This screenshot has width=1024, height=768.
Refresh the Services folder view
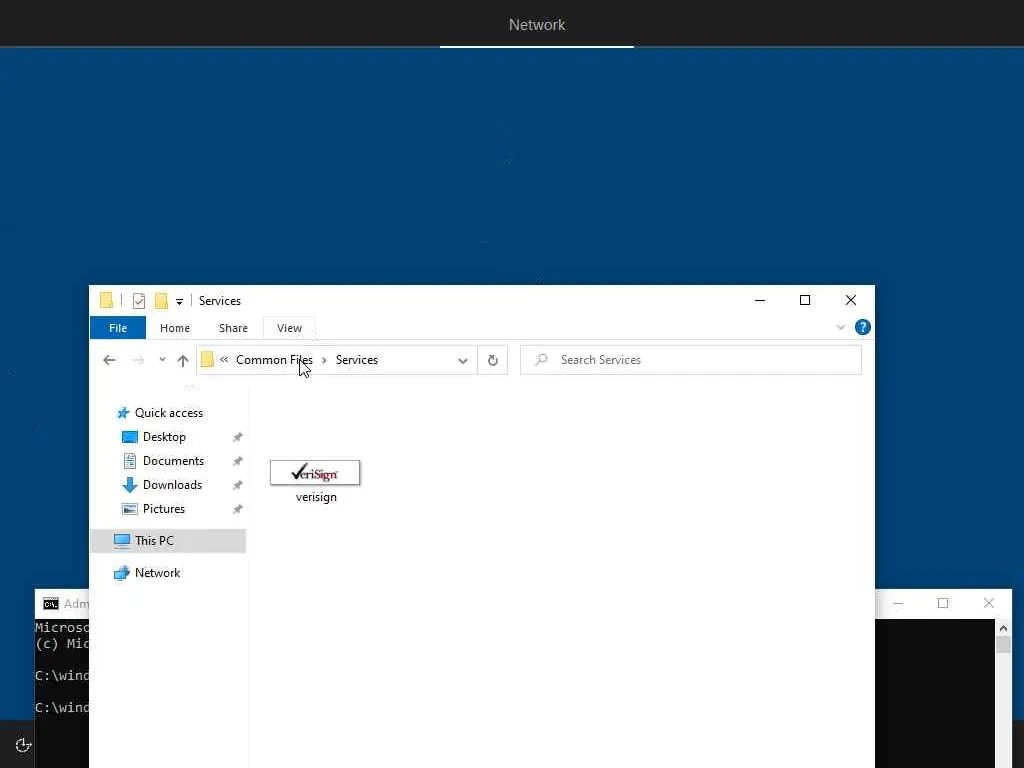pyautogui.click(x=492, y=360)
